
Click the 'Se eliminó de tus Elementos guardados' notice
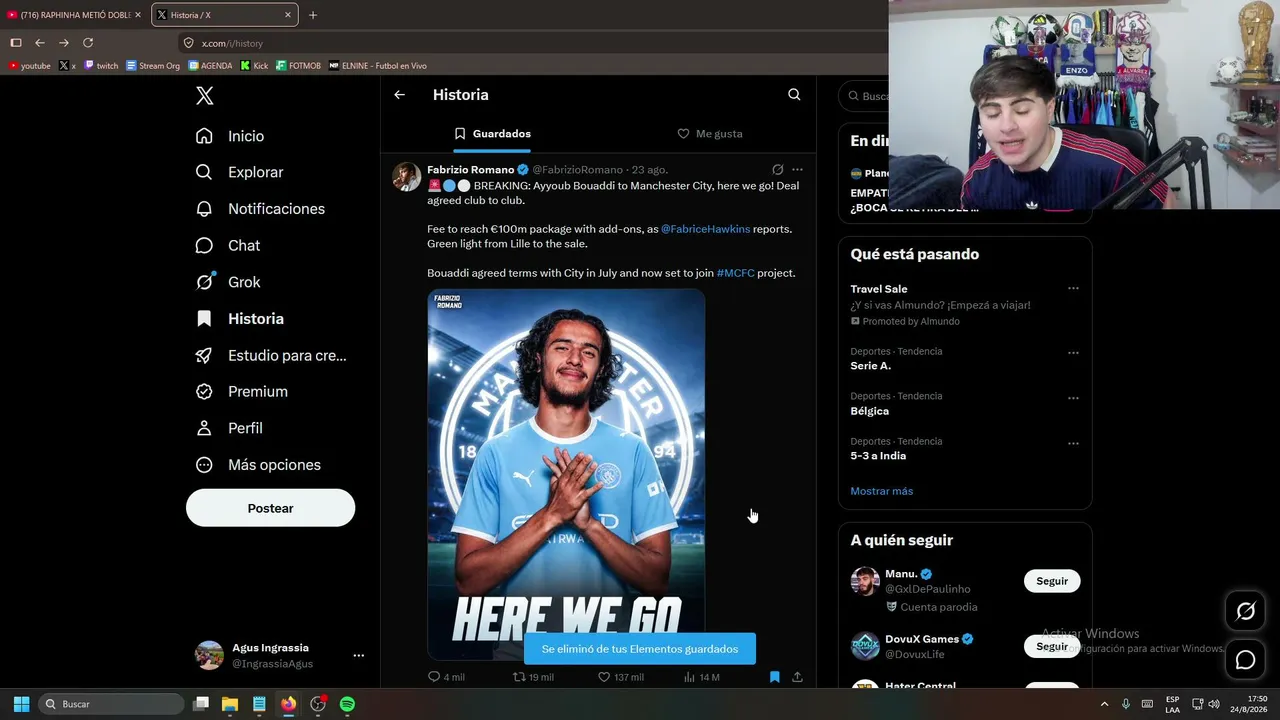coord(640,649)
